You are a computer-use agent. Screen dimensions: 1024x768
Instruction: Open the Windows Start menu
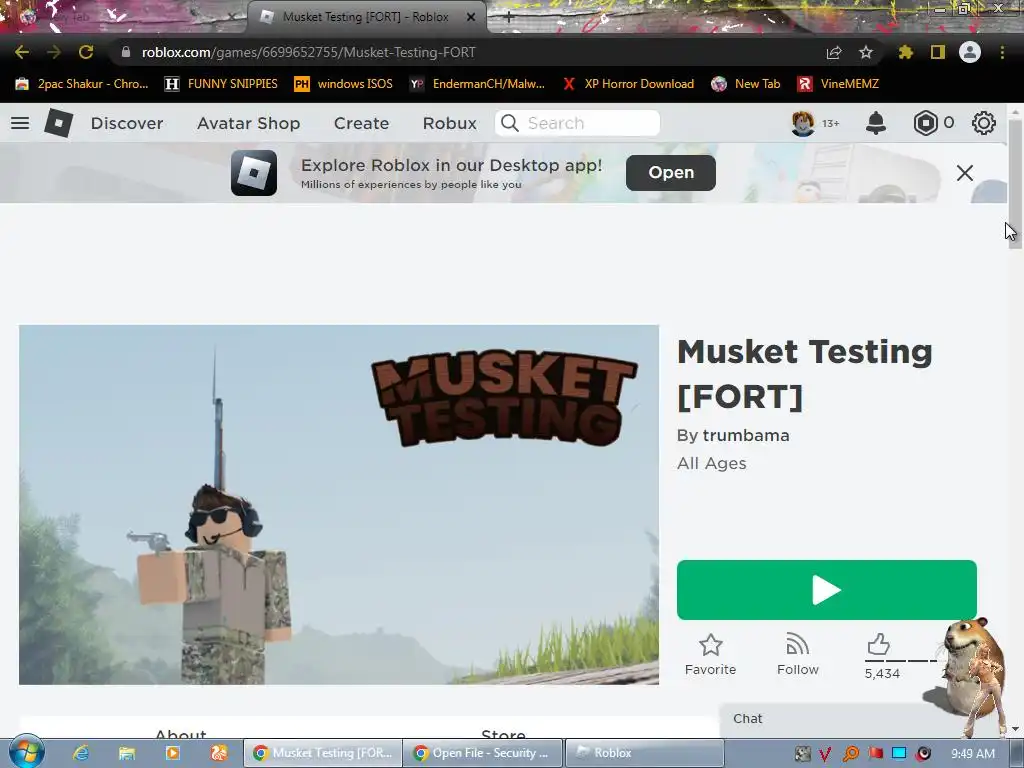click(27, 752)
